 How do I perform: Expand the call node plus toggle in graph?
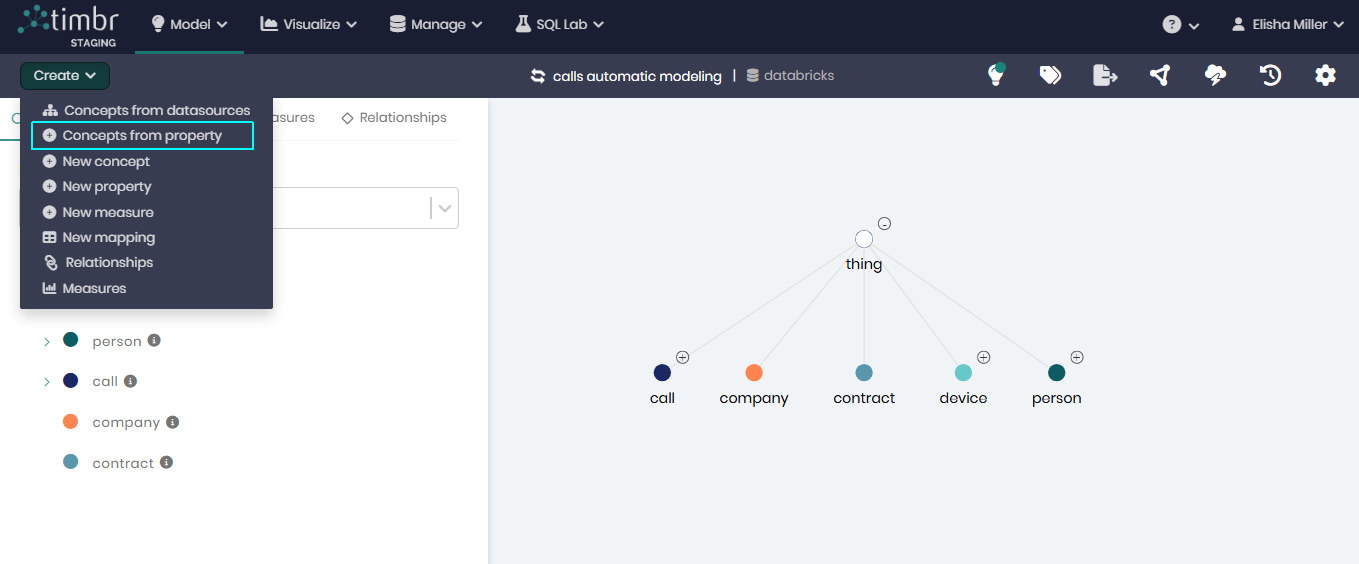click(x=683, y=357)
